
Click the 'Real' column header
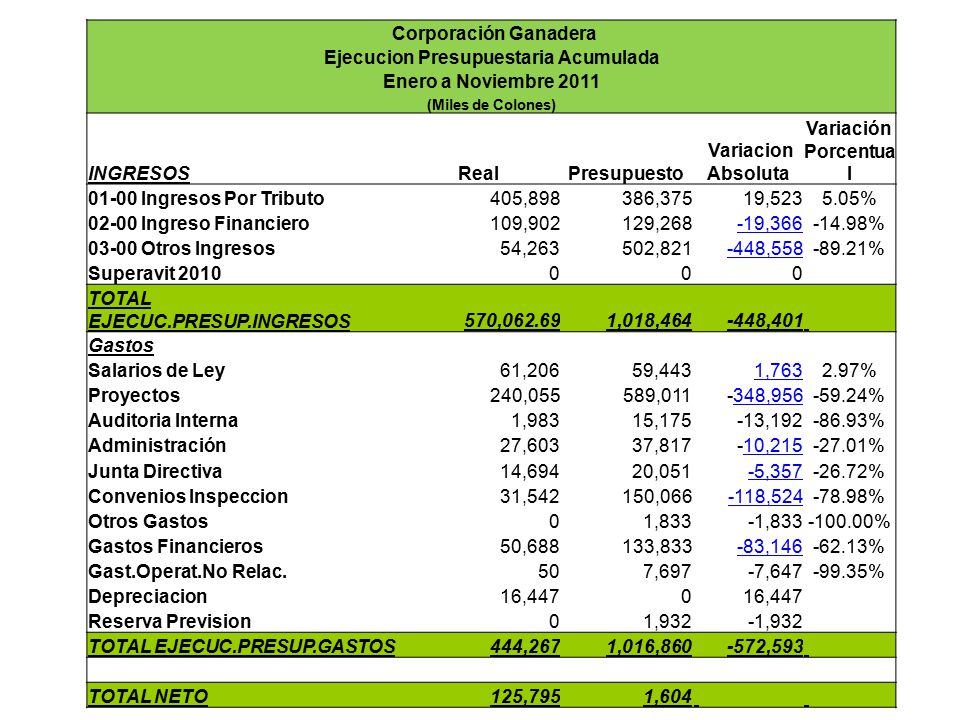click(x=478, y=173)
